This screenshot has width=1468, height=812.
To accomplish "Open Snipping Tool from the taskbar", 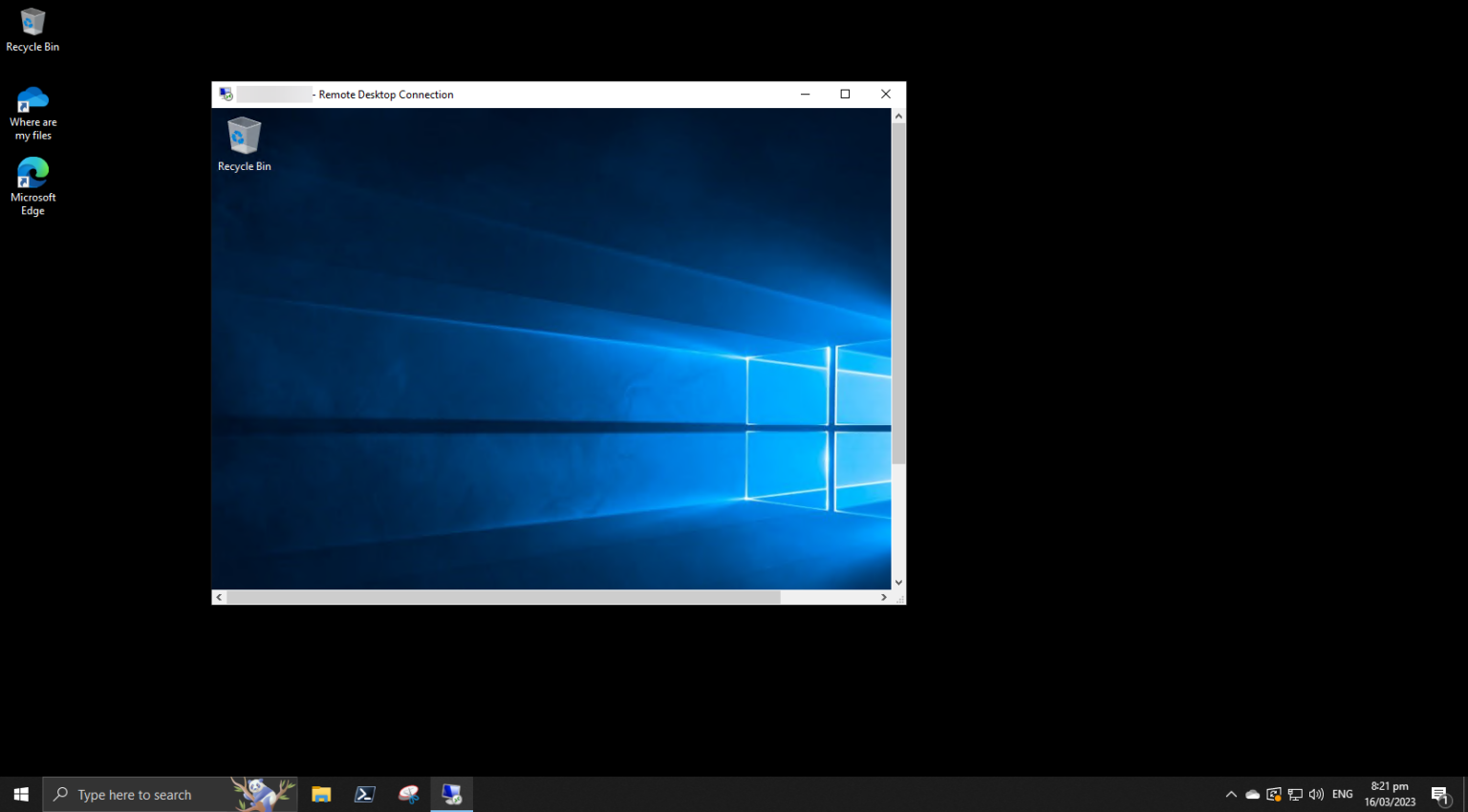I will (x=409, y=794).
